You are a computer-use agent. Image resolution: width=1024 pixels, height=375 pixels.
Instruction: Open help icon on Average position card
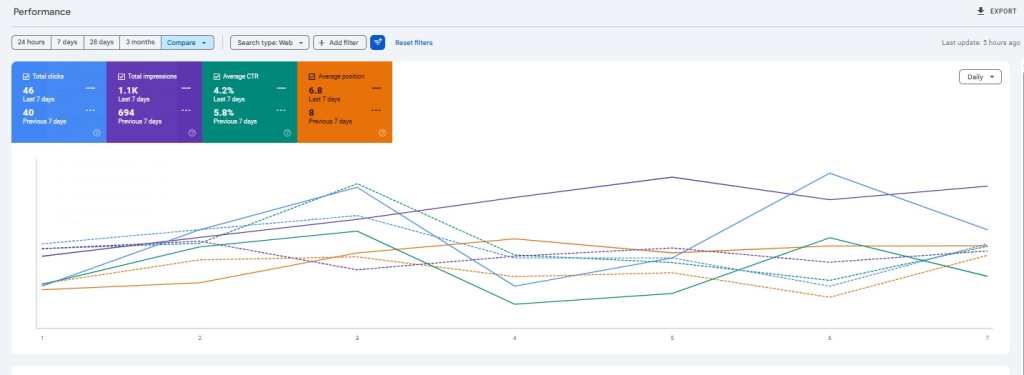(383, 133)
